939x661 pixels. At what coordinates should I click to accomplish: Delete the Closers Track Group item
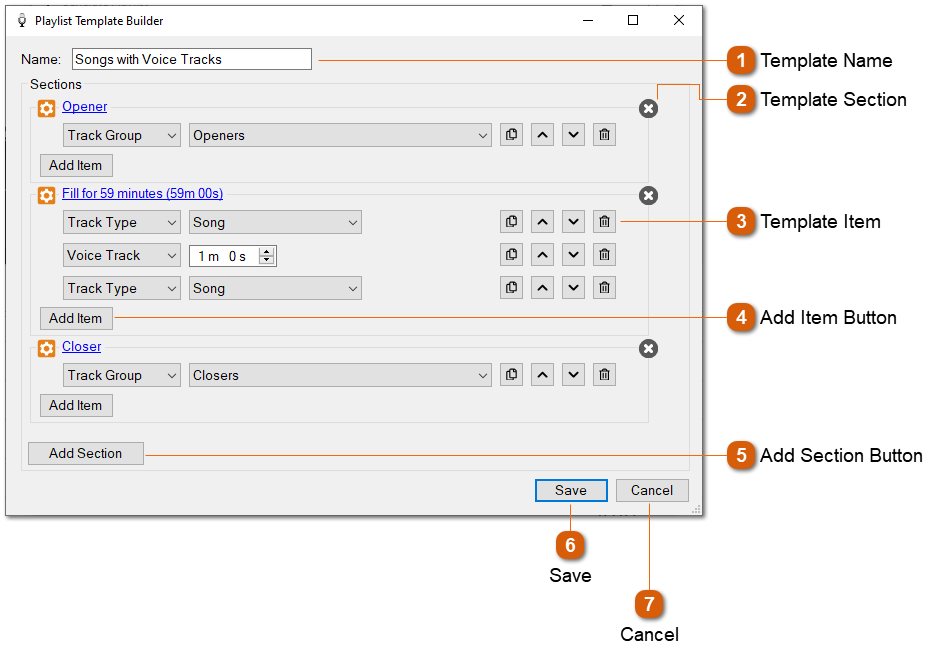[604, 374]
